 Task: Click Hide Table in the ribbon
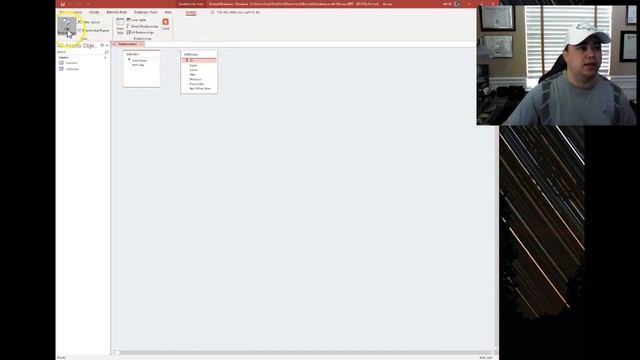pyautogui.click(x=137, y=20)
